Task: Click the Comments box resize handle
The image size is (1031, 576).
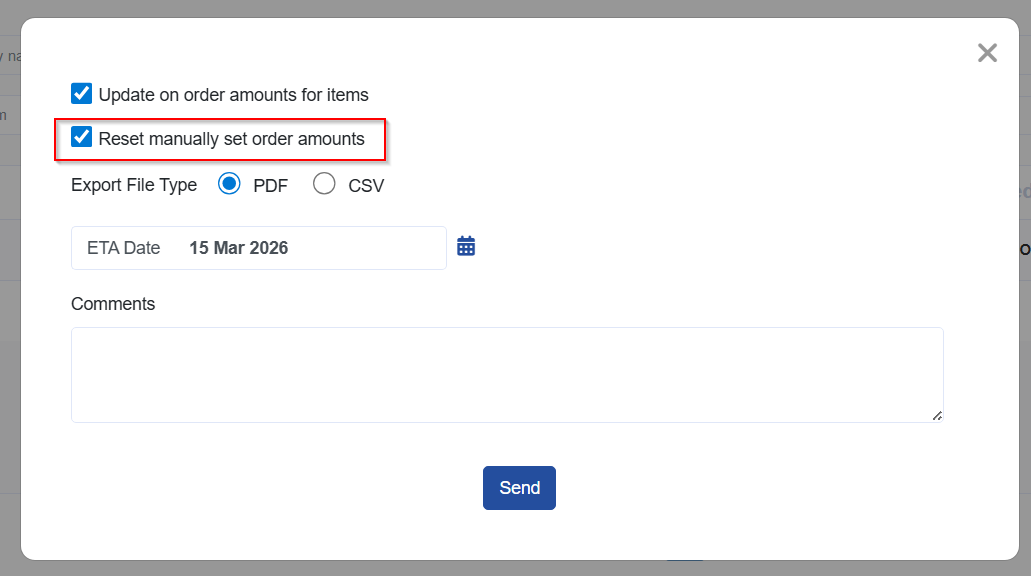Action: [x=937, y=416]
